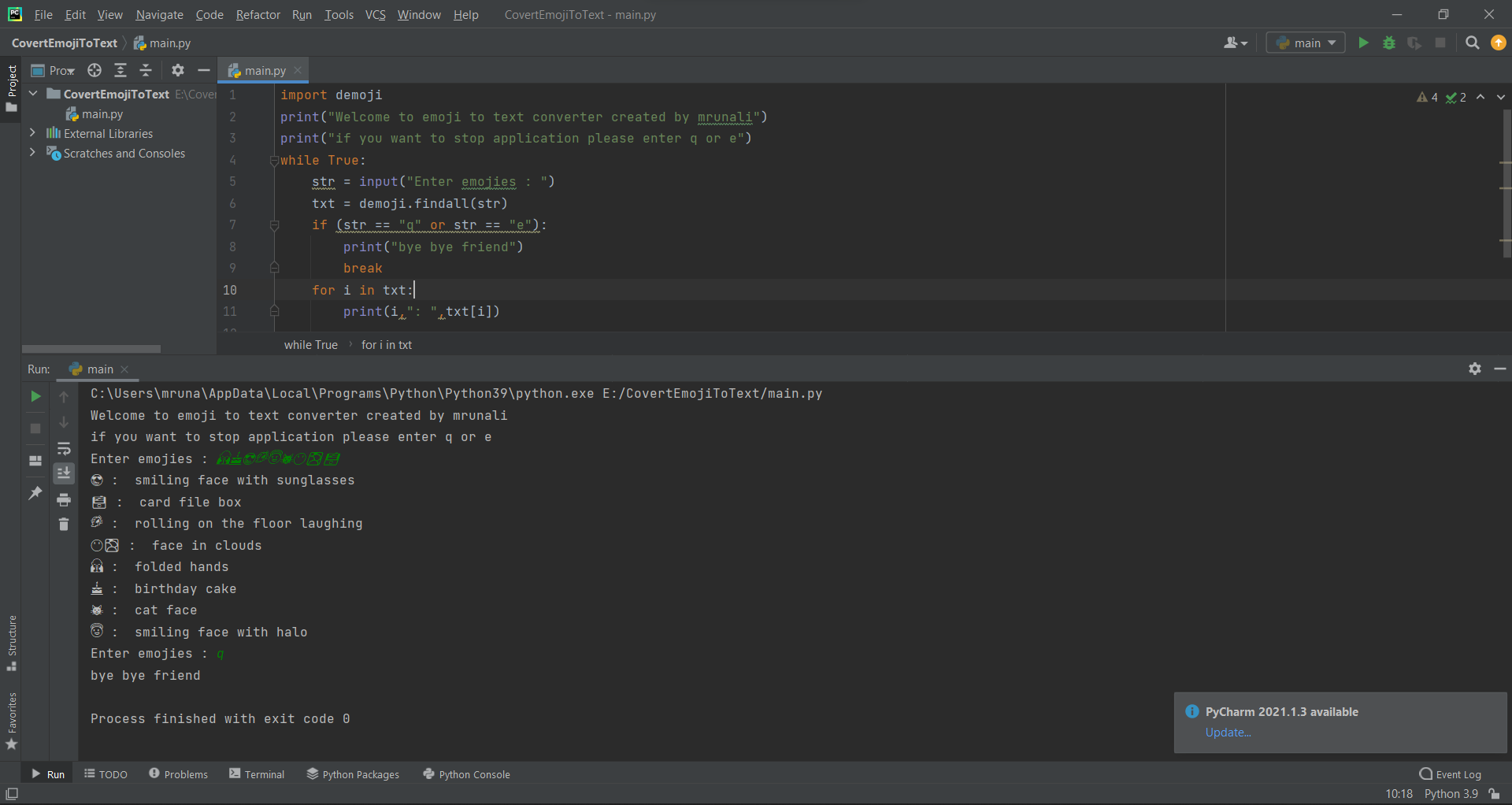This screenshot has height=805, width=1512.
Task: Open the main run configuration dropdown
Action: 1306,43
